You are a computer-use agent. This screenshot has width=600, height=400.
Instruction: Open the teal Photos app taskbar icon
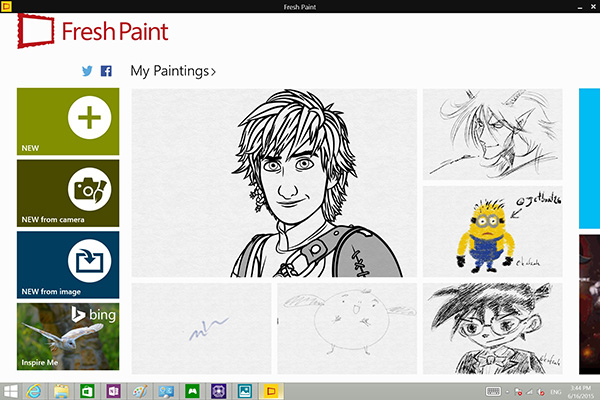pyautogui.click(x=245, y=391)
